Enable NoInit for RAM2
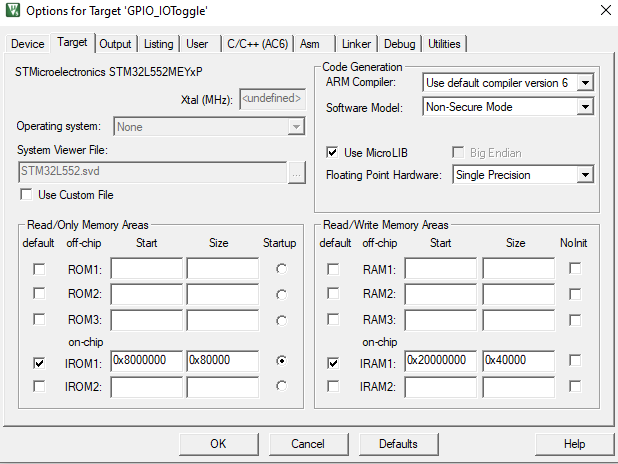This screenshot has height=464, width=618. pos(575,294)
